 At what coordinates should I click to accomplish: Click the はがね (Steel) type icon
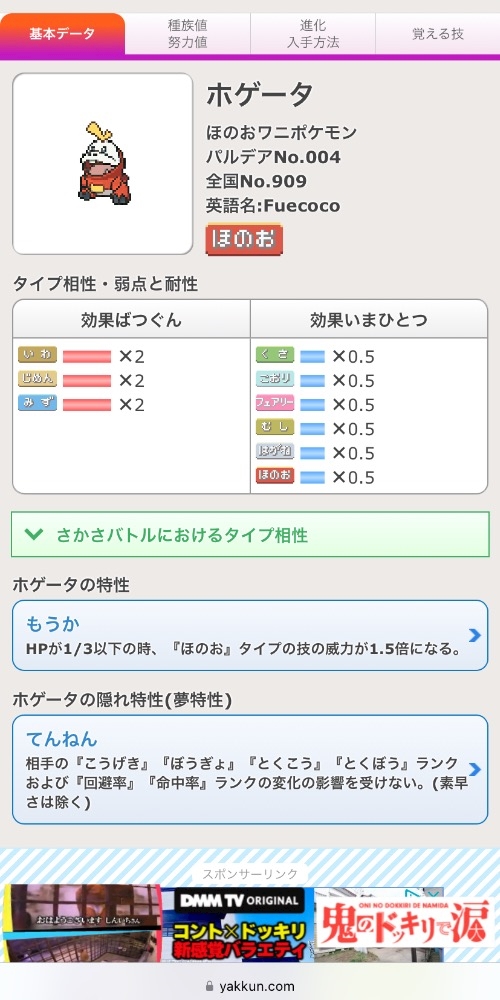(275, 452)
